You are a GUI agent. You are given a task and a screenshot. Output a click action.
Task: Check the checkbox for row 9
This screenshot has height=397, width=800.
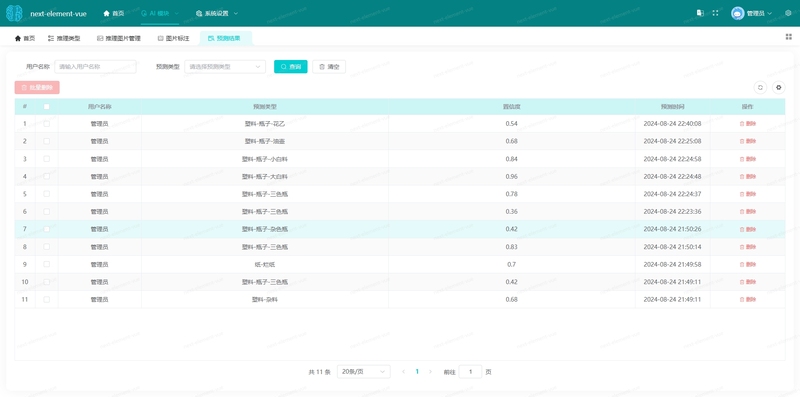[46, 264]
